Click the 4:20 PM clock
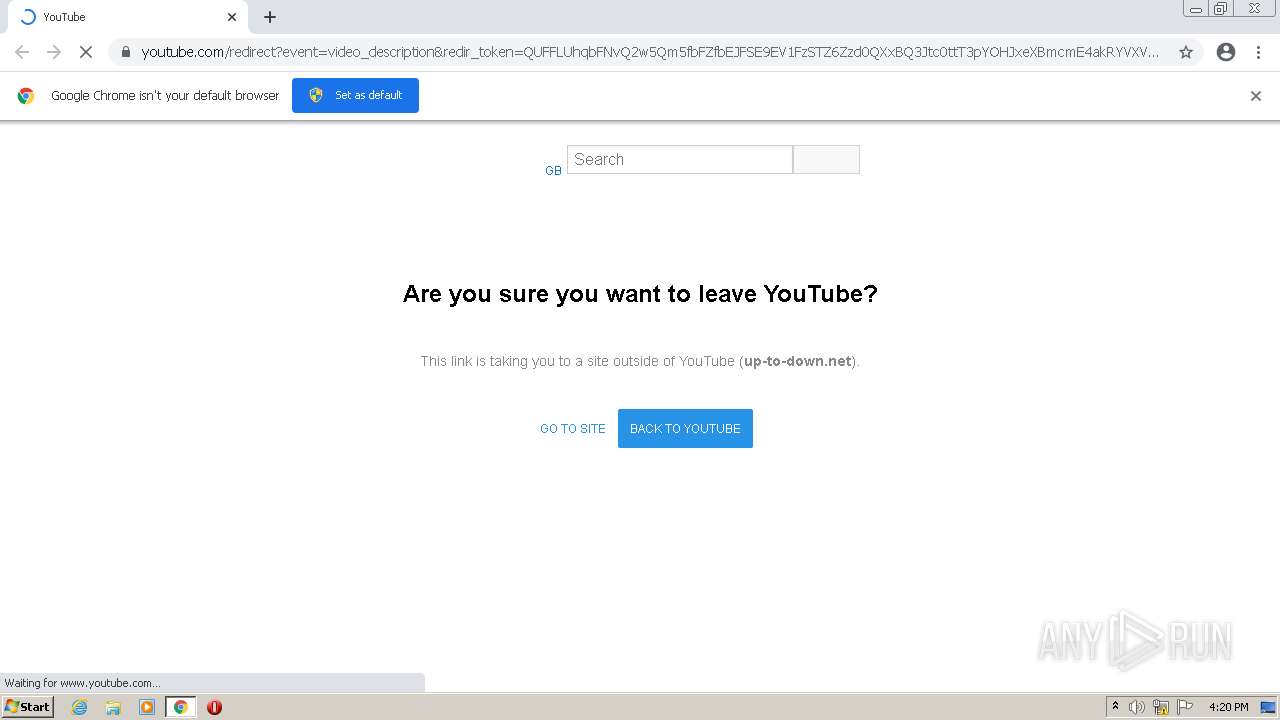This screenshot has width=1280, height=720. [x=1228, y=707]
